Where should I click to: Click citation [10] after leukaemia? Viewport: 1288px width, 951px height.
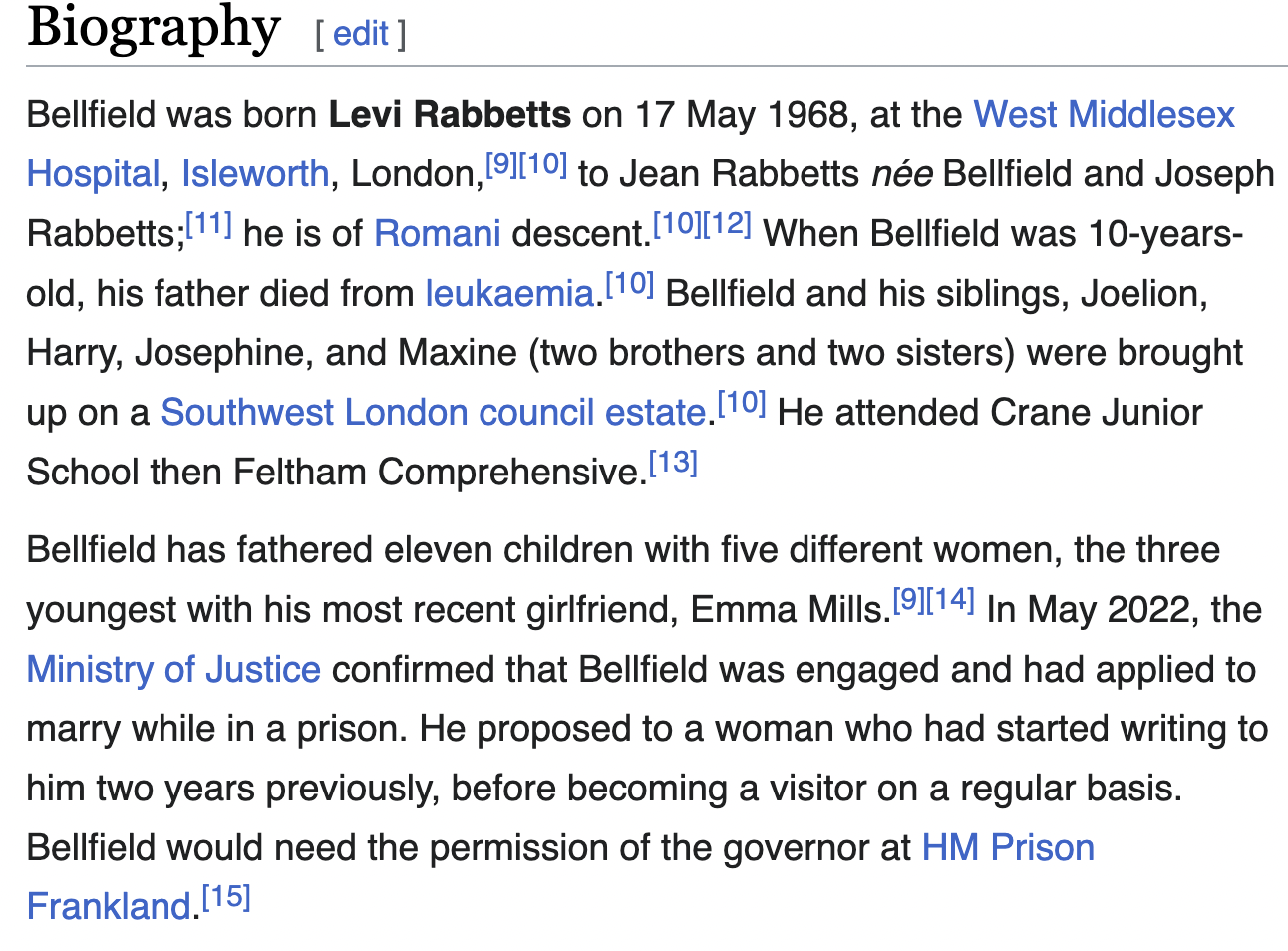[x=629, y=284]
